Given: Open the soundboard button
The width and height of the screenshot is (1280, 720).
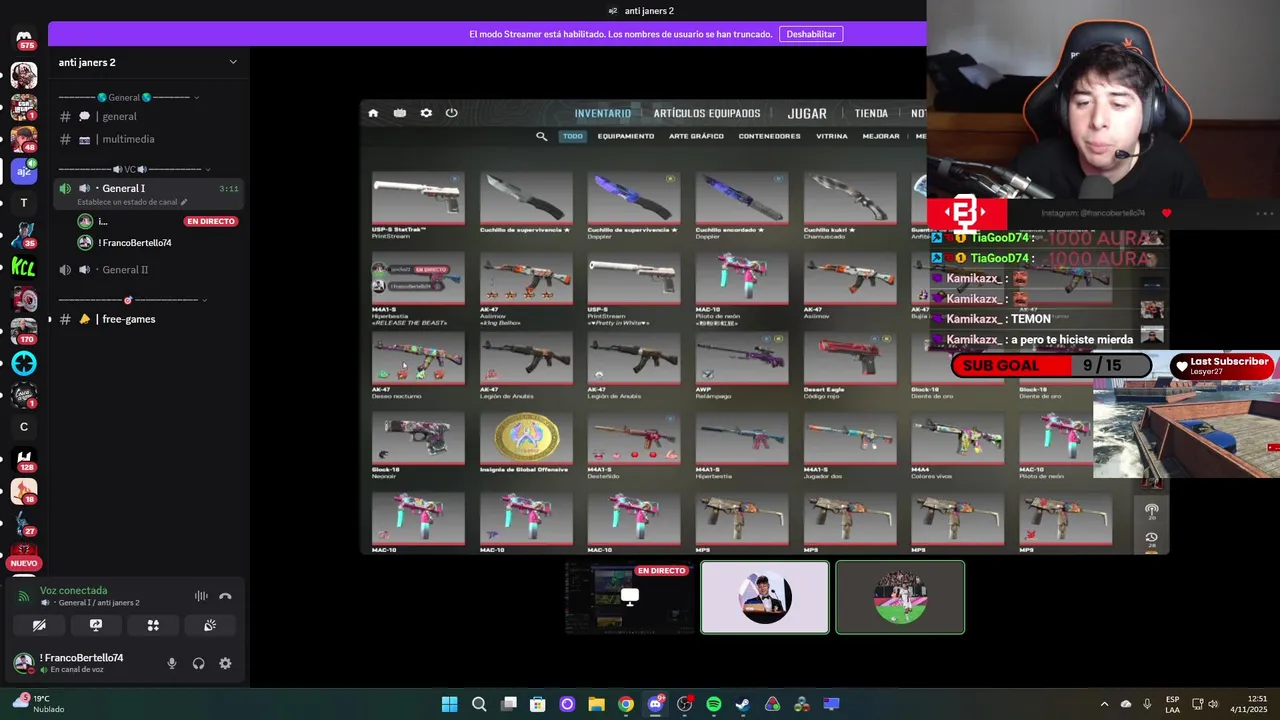Looking at the screenshot, I should [210, 625].
